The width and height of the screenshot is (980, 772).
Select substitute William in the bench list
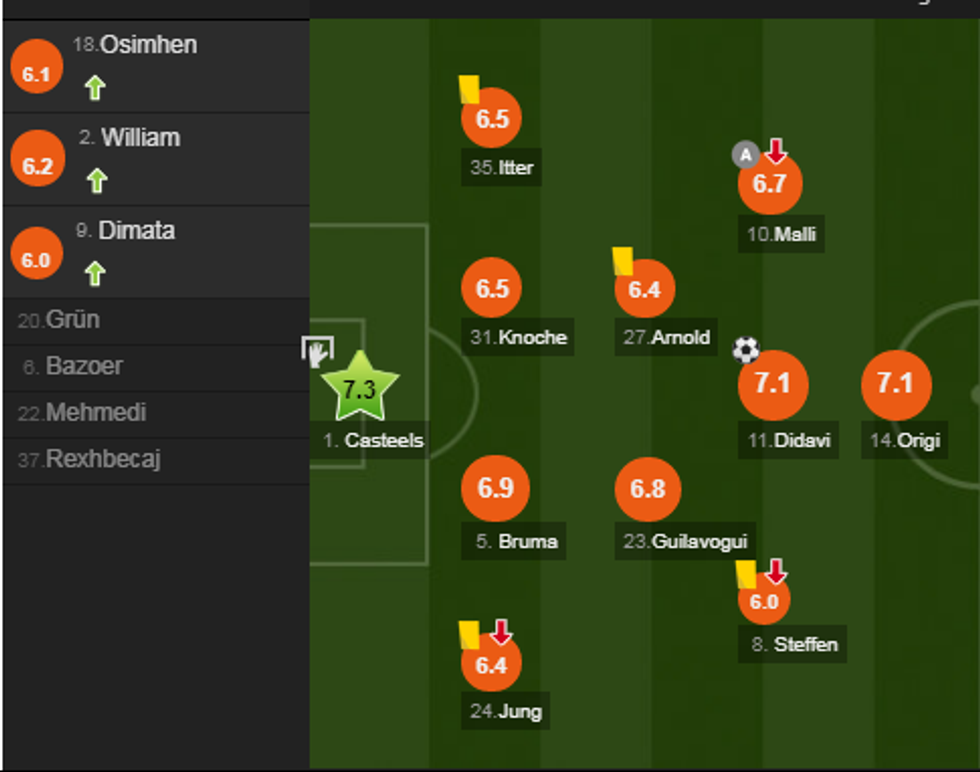tap(140, 138)
